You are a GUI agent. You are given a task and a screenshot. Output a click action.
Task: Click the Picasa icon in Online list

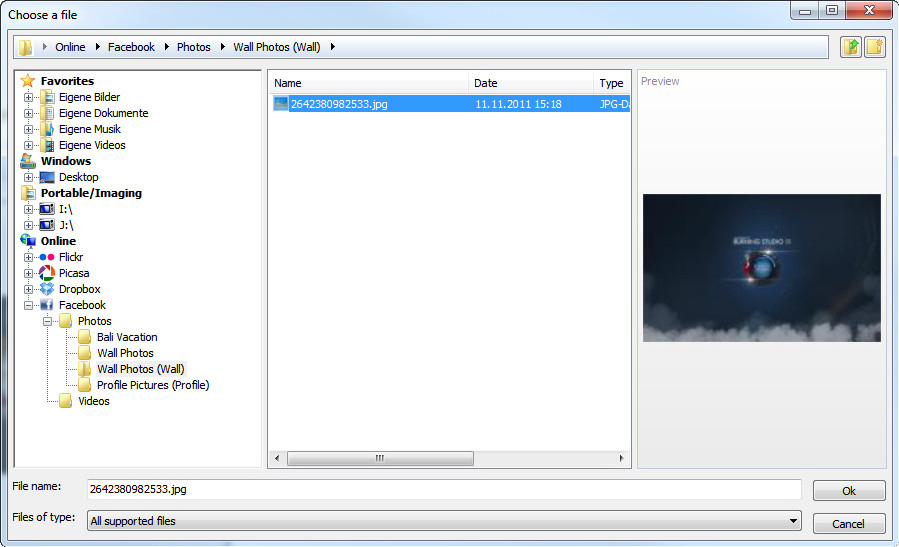pyautogui.click(x=47, y=273)
